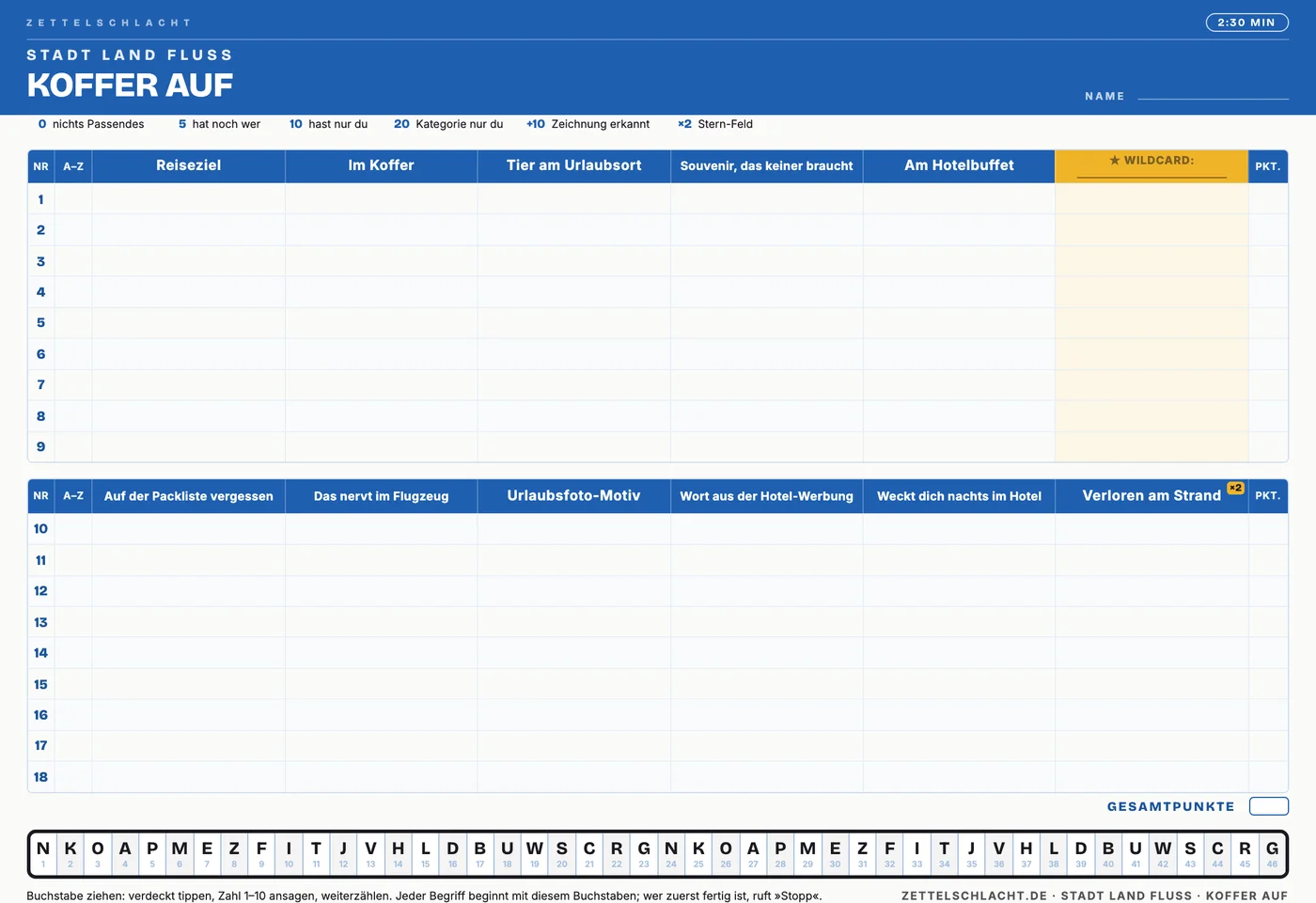The width and height of the screenshot is (1316, 903).
Task: Tap letter Z numbered 8 in strip
Action: [x=234, y=853]
